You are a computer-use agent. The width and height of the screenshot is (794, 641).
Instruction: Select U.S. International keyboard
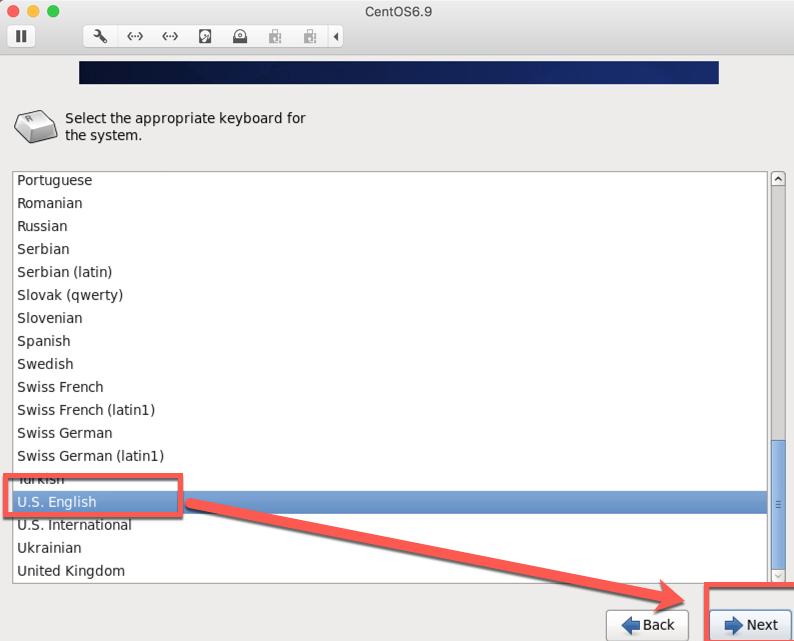click(74, 525)
